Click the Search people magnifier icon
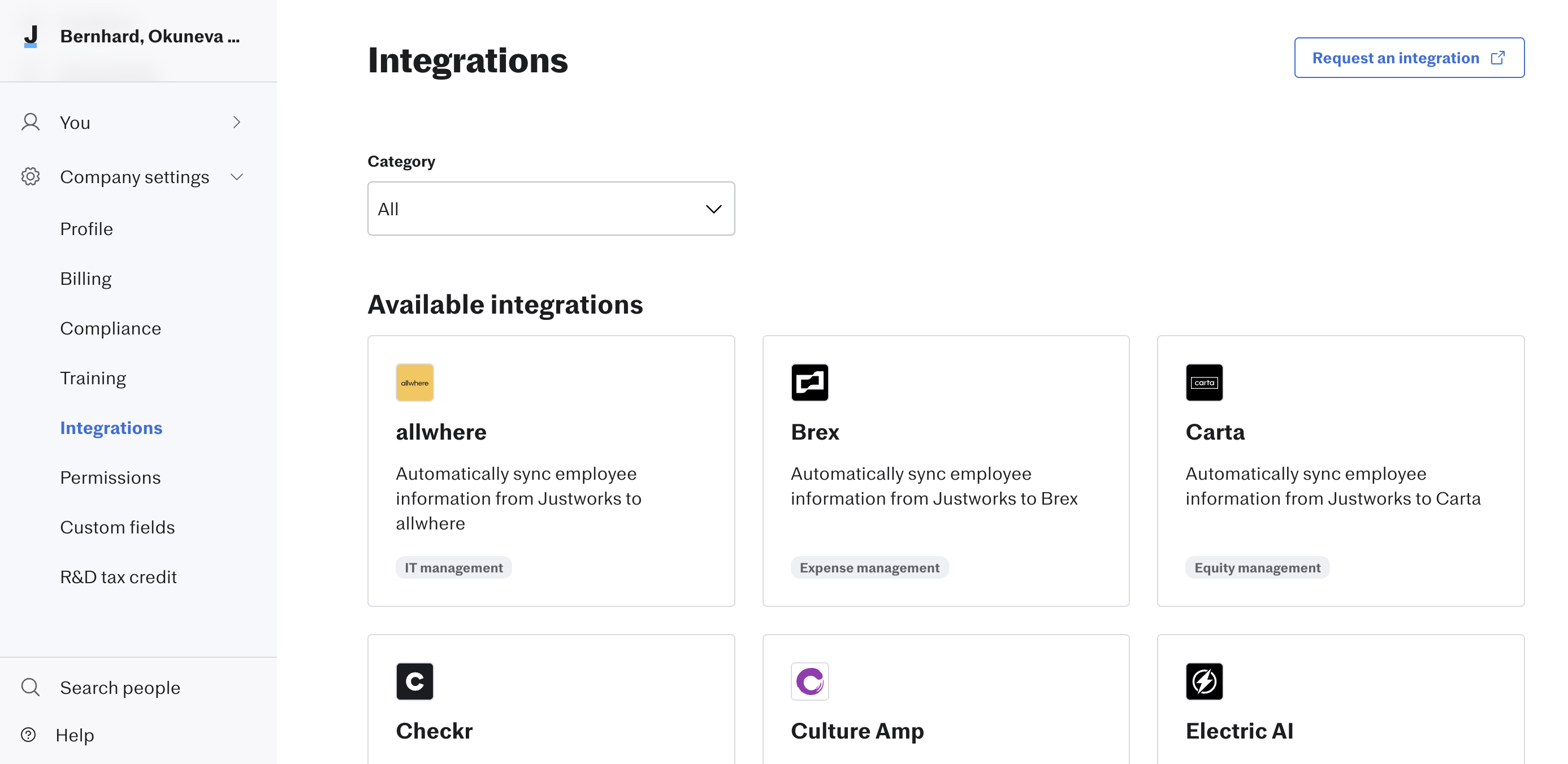Viewport: 1568px width, 764px height. (x=31, y=687)
